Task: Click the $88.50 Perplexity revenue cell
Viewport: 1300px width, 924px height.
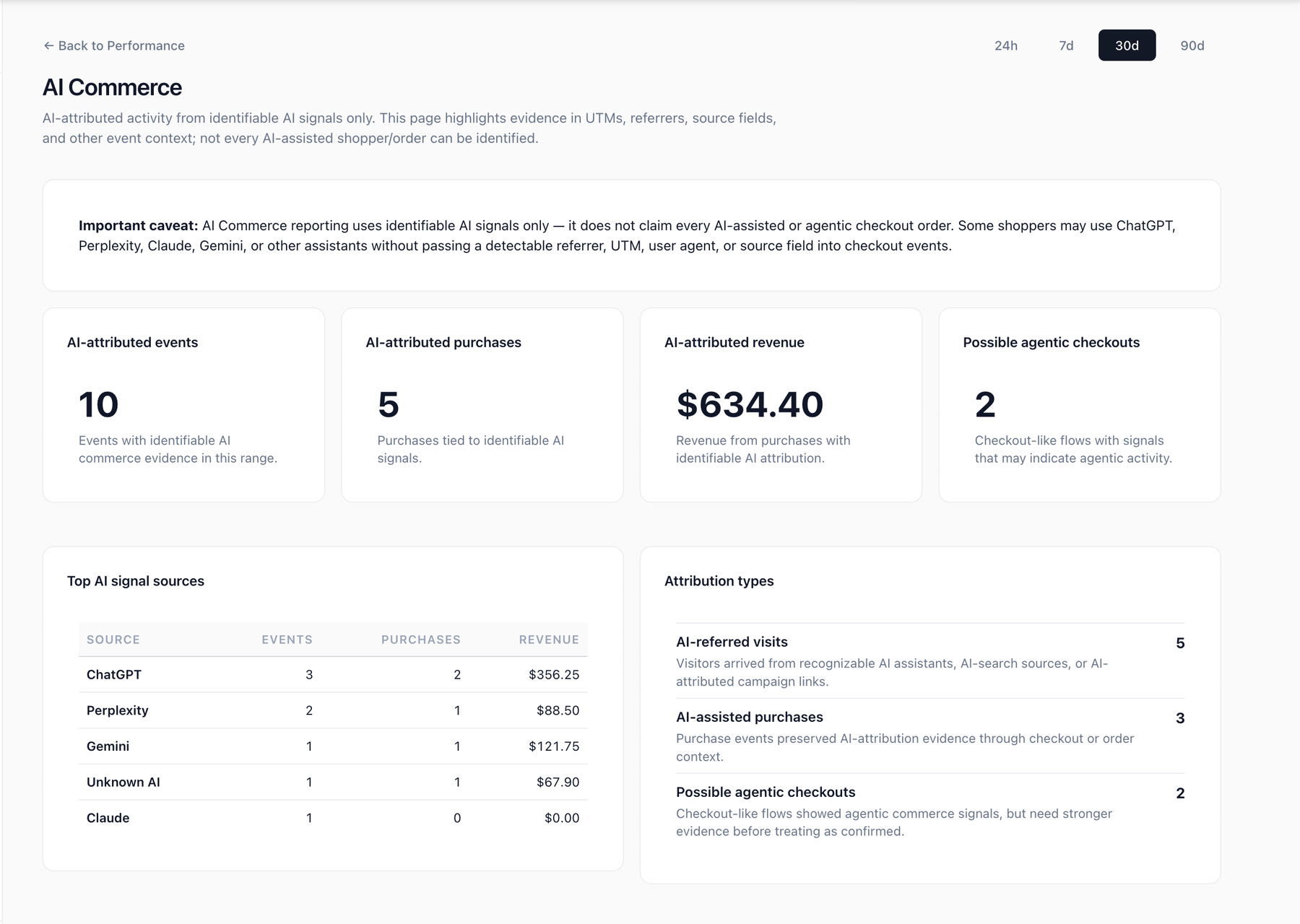Action: point(558,710)
